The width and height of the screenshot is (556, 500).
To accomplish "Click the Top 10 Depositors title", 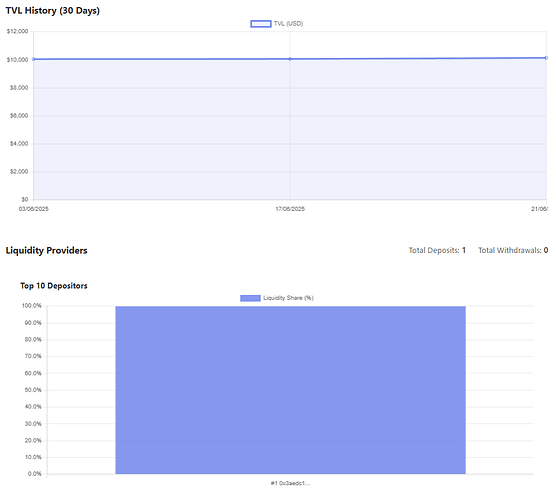I will 54,286.
